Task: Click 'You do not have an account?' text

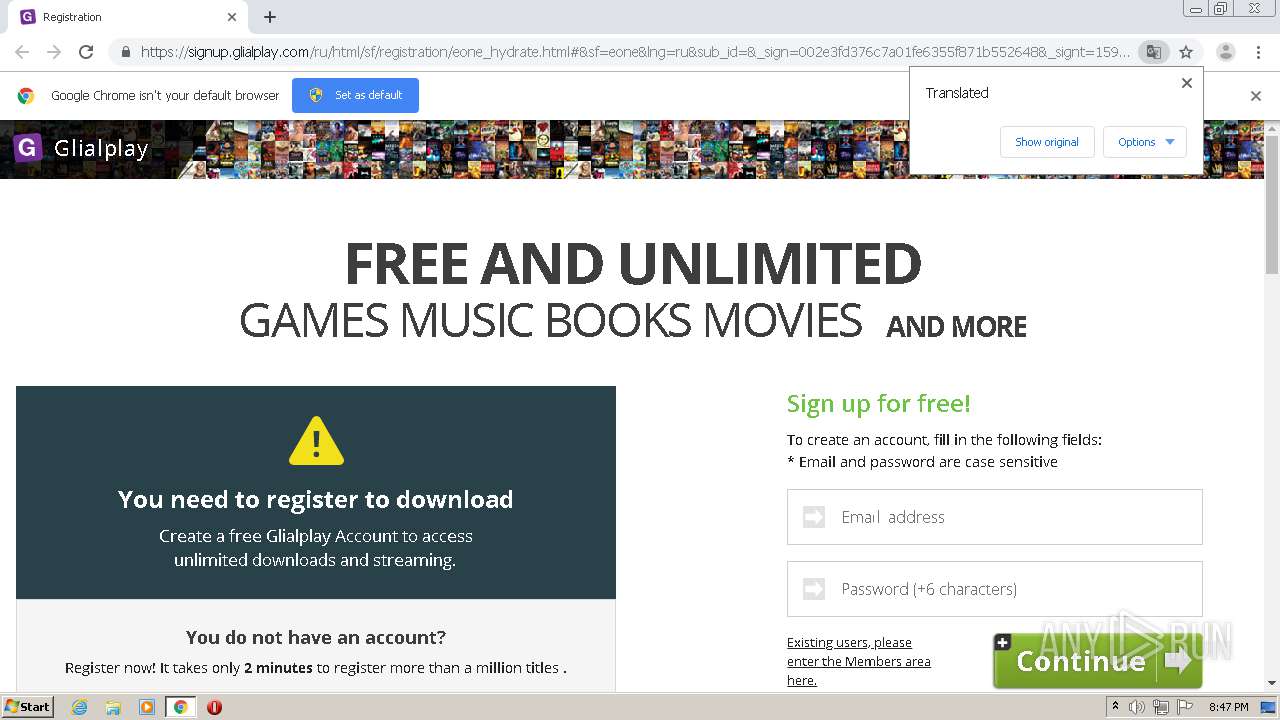Action: [316, 637]
